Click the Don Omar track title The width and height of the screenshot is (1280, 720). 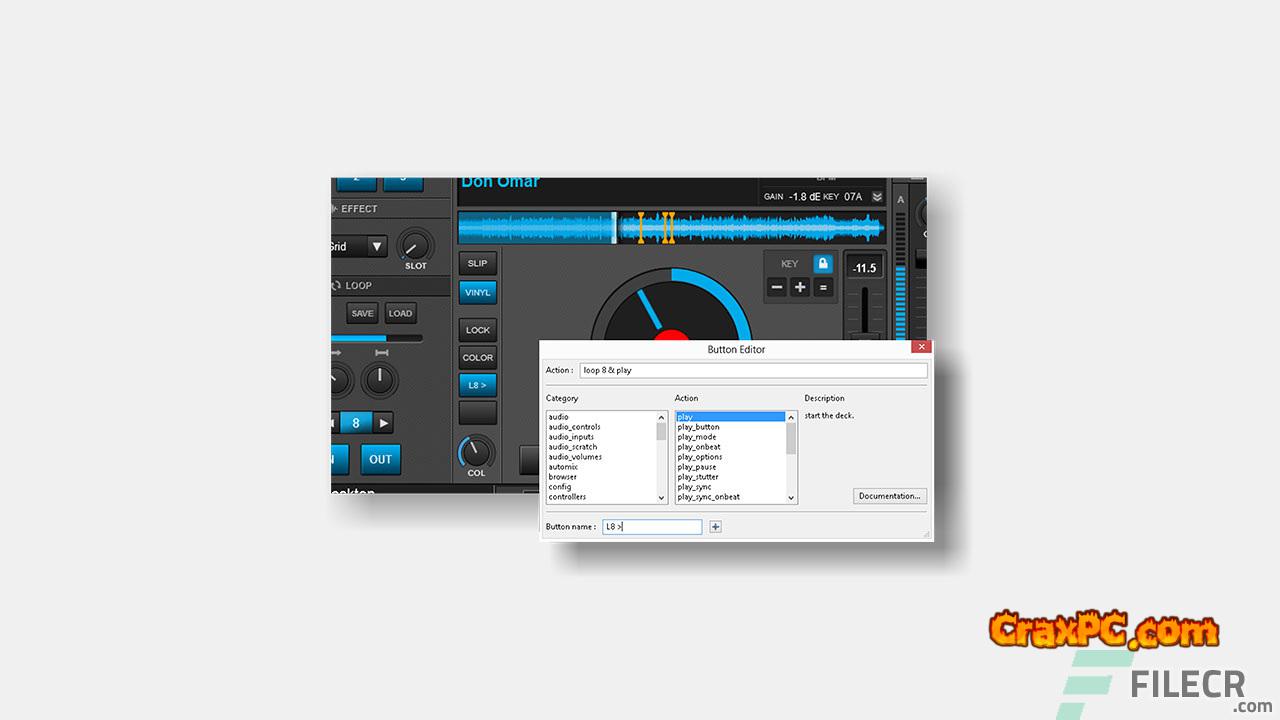(x=500, y=182)
